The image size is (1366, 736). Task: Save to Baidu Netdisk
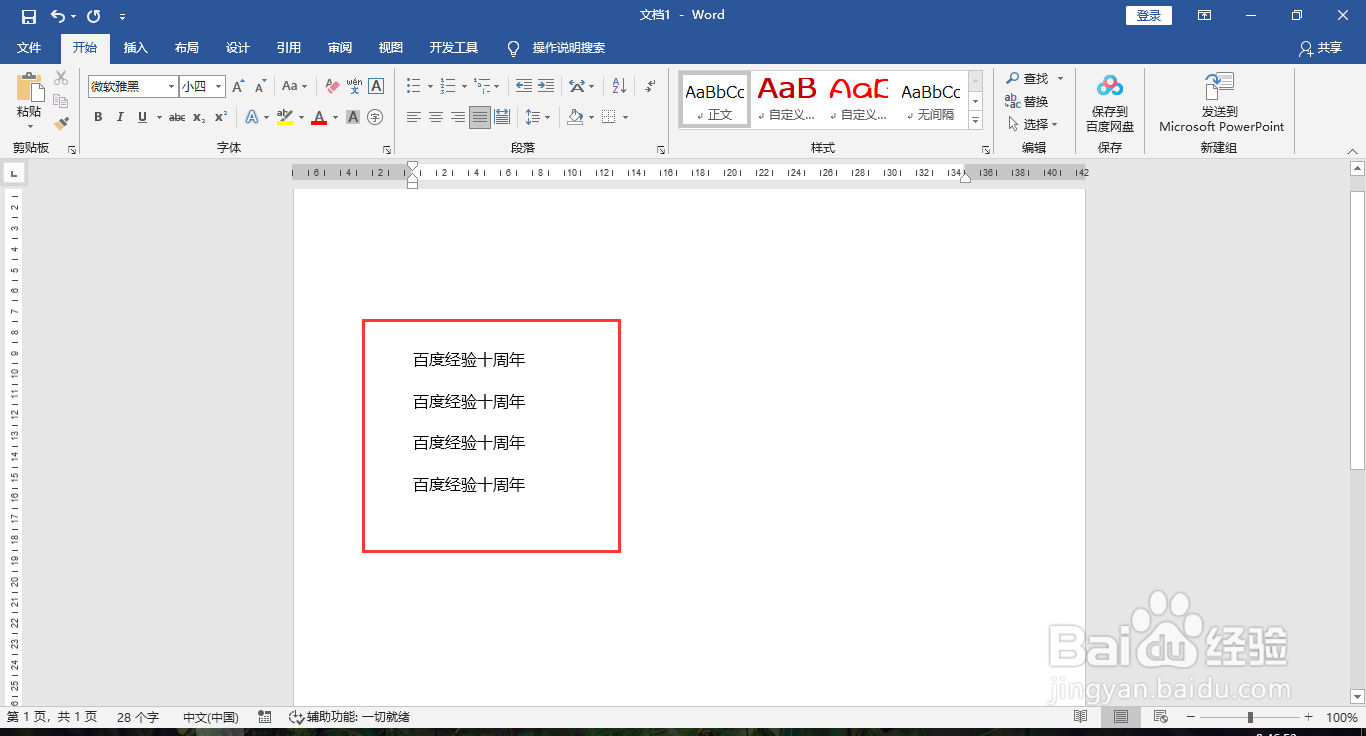click(1110, 103)
